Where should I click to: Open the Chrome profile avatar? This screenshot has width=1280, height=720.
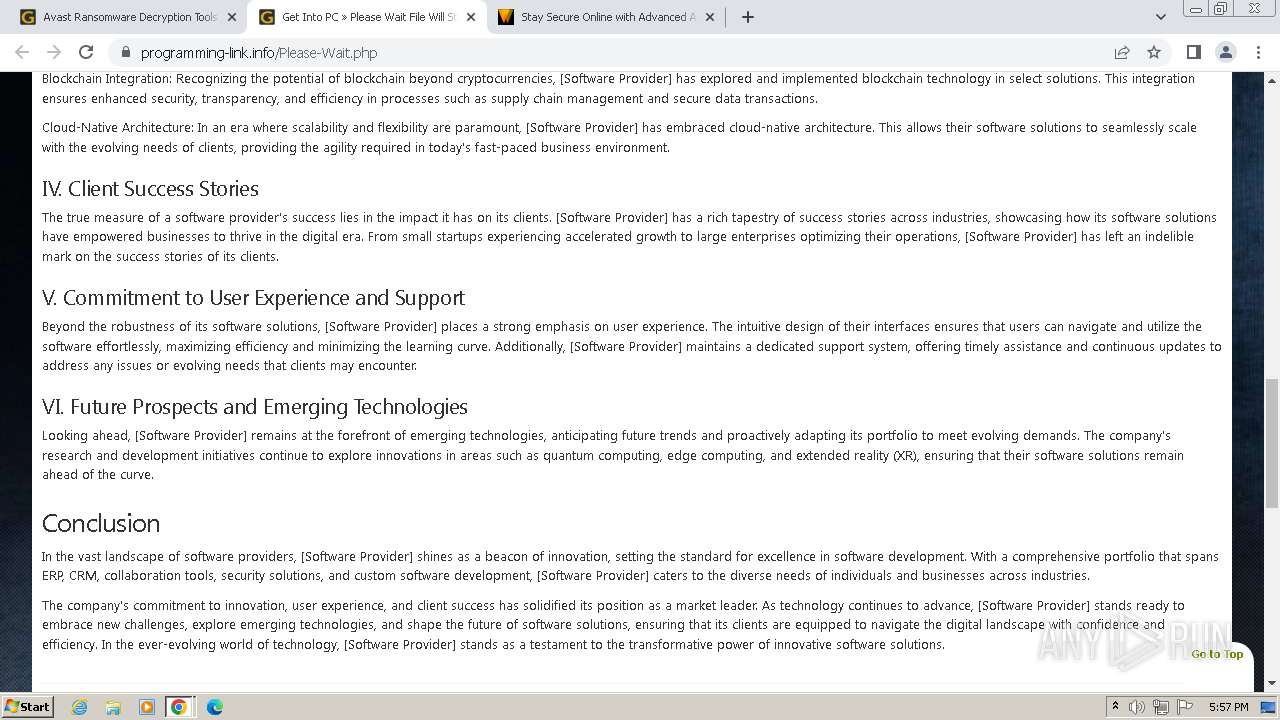(x=1225, y=52)
